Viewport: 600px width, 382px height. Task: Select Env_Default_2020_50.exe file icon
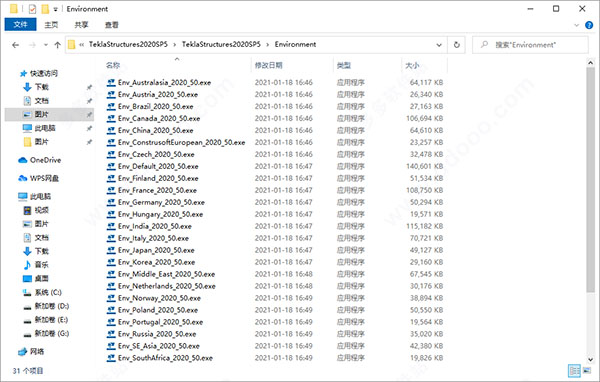tap(111, 166)
